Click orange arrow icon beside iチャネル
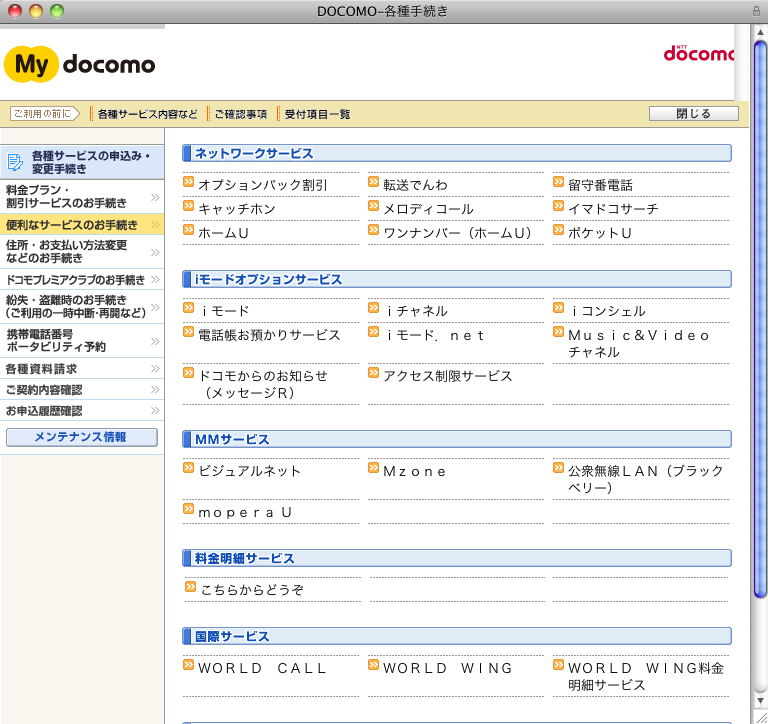 click(374, 308)
